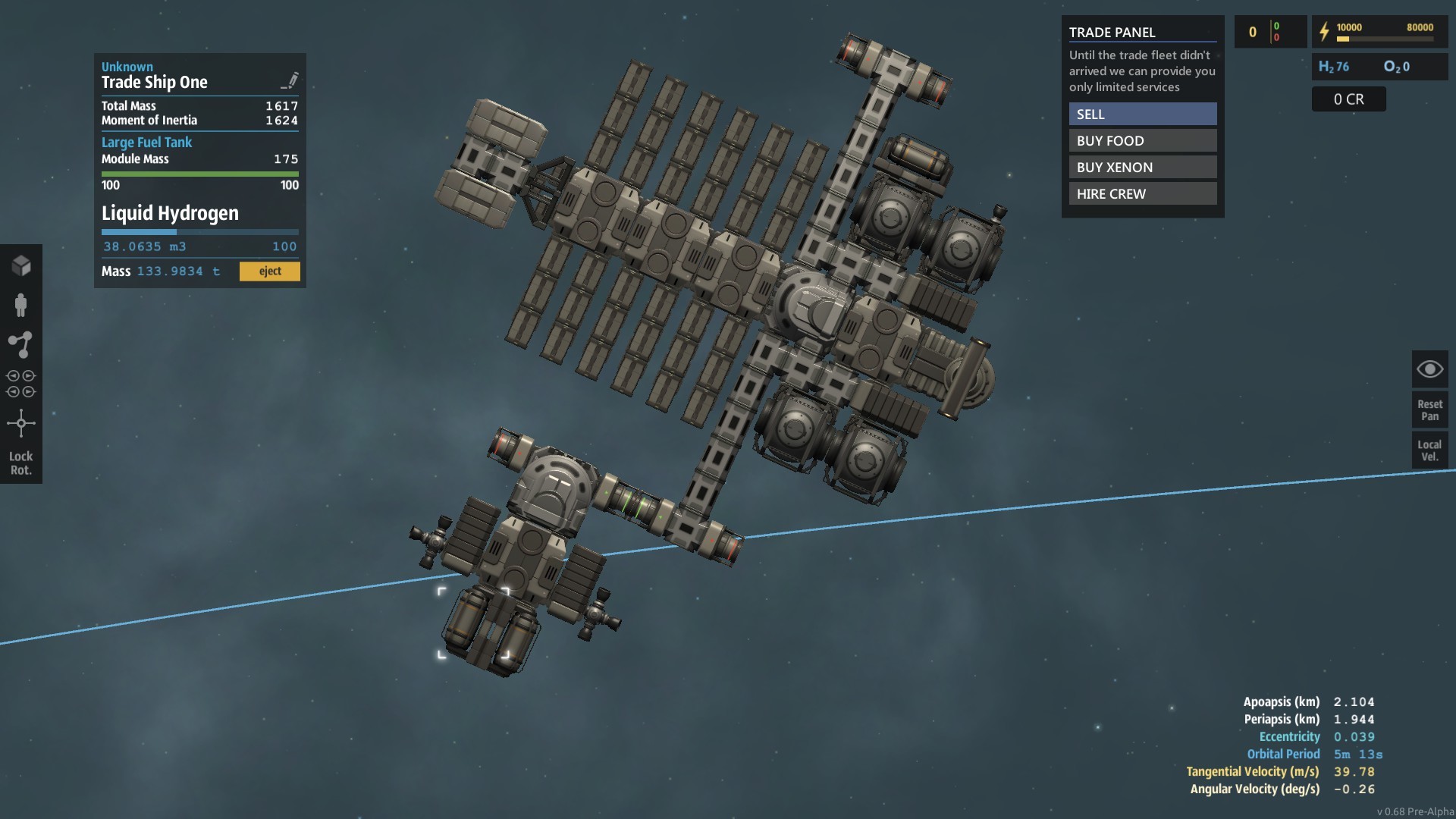Click the SELL button in Trade Panel

coord(1142,114)
